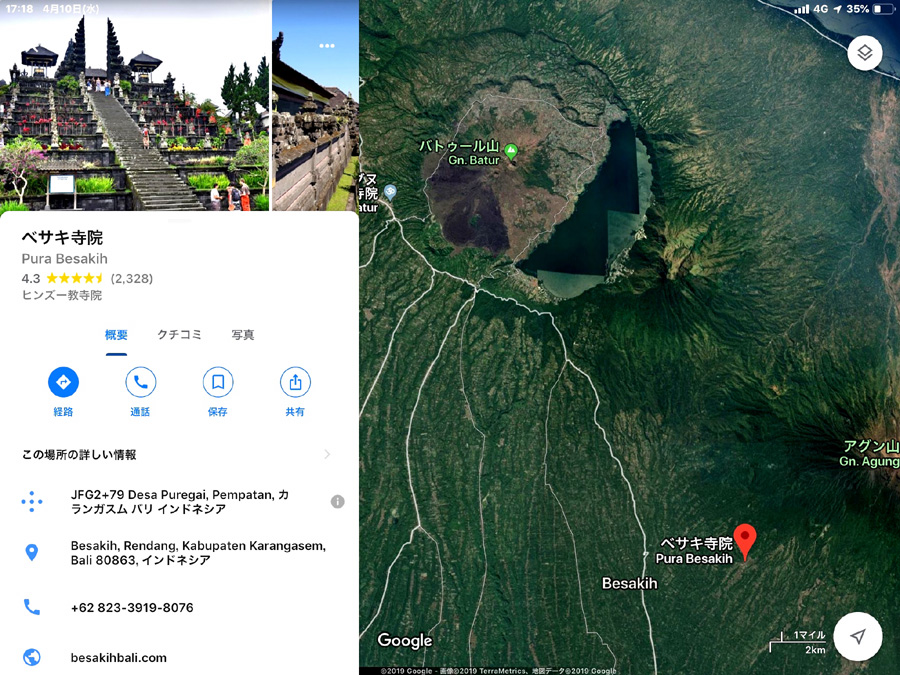The image size is (900, 675).
Task: Tap the 共有 share icon
Action: click(295, 382)
